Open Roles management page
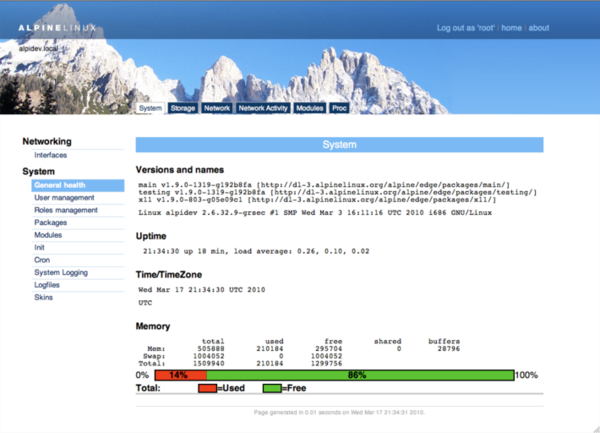 pos(66,210)
